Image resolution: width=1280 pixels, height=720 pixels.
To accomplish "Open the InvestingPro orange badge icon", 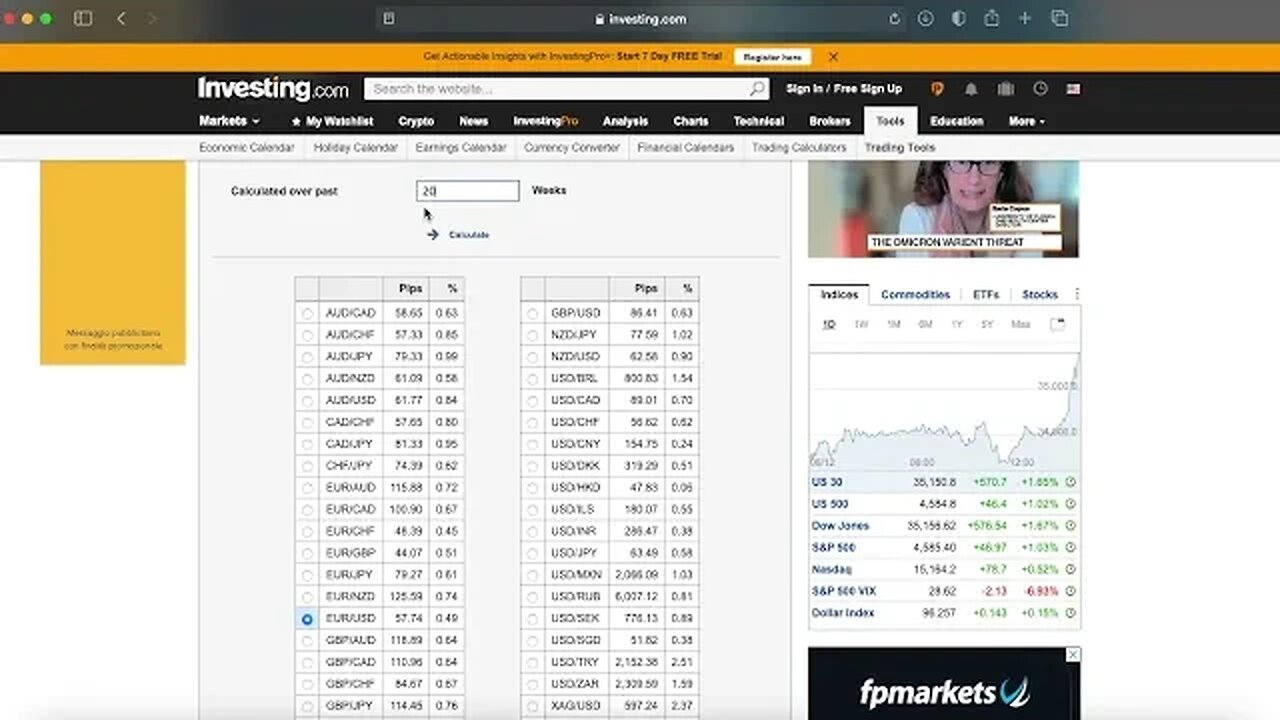I will pyautogui.click(x=937, y=89).
